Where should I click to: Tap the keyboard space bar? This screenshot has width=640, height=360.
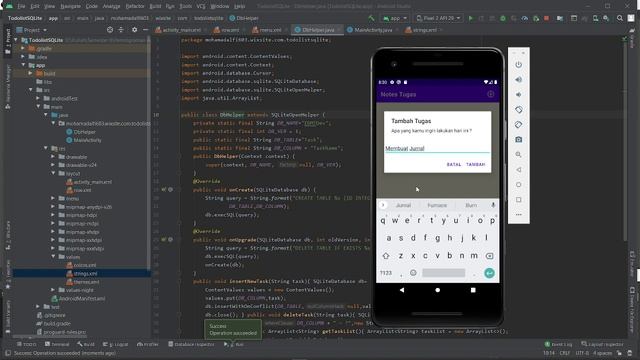pos(444,273)
